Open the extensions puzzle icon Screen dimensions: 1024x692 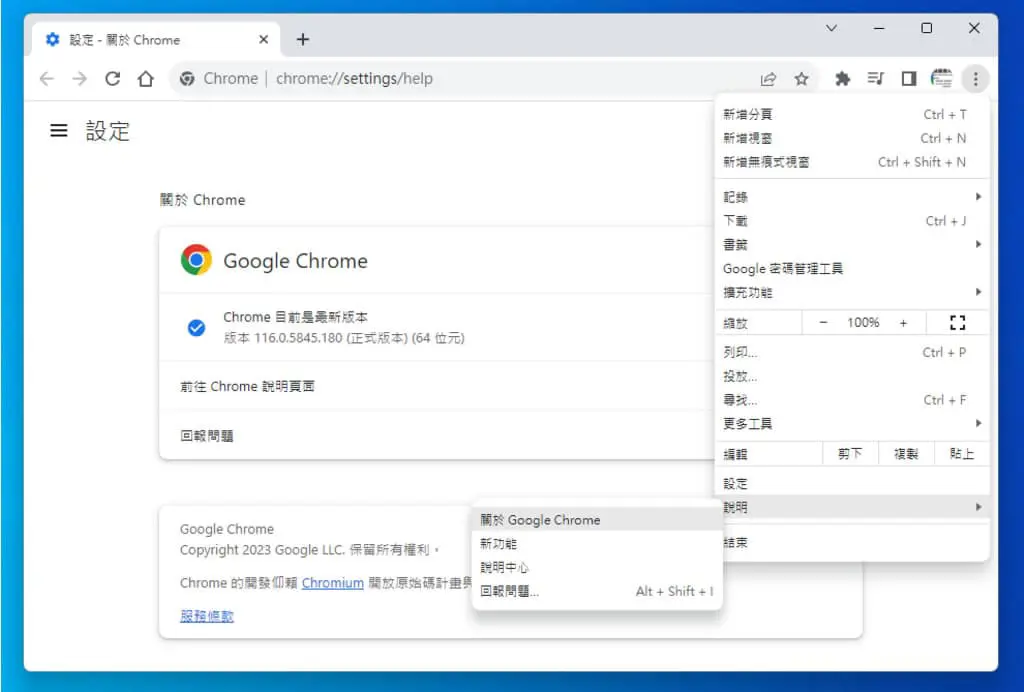842,79
